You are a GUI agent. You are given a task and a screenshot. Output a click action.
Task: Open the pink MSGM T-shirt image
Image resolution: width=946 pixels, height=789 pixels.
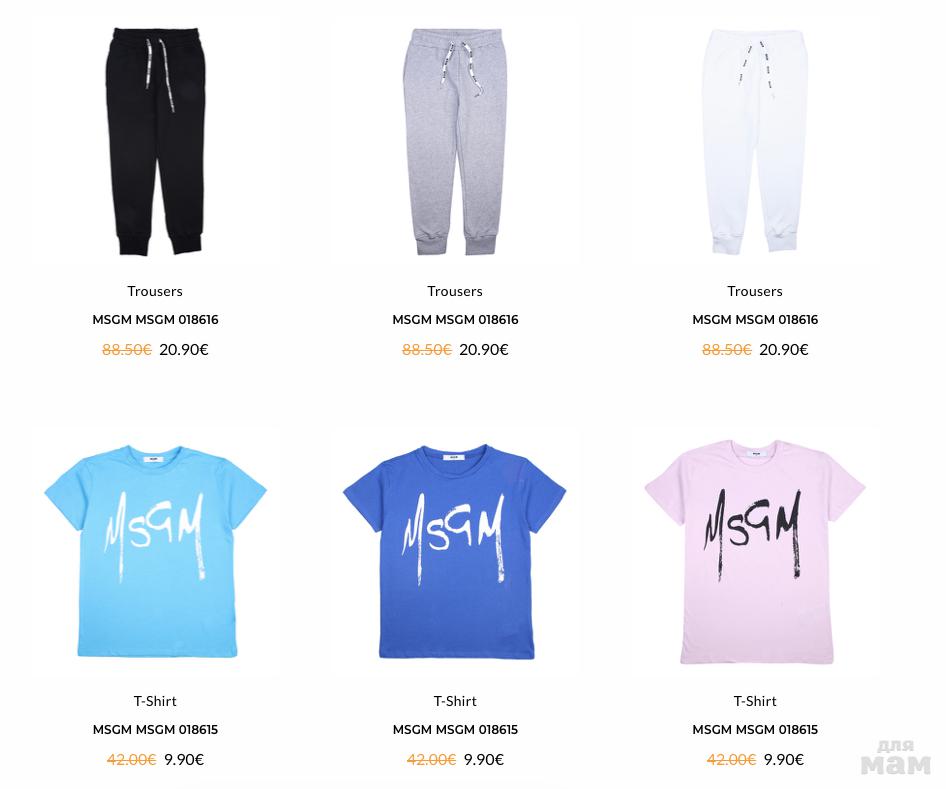[755, 552]
